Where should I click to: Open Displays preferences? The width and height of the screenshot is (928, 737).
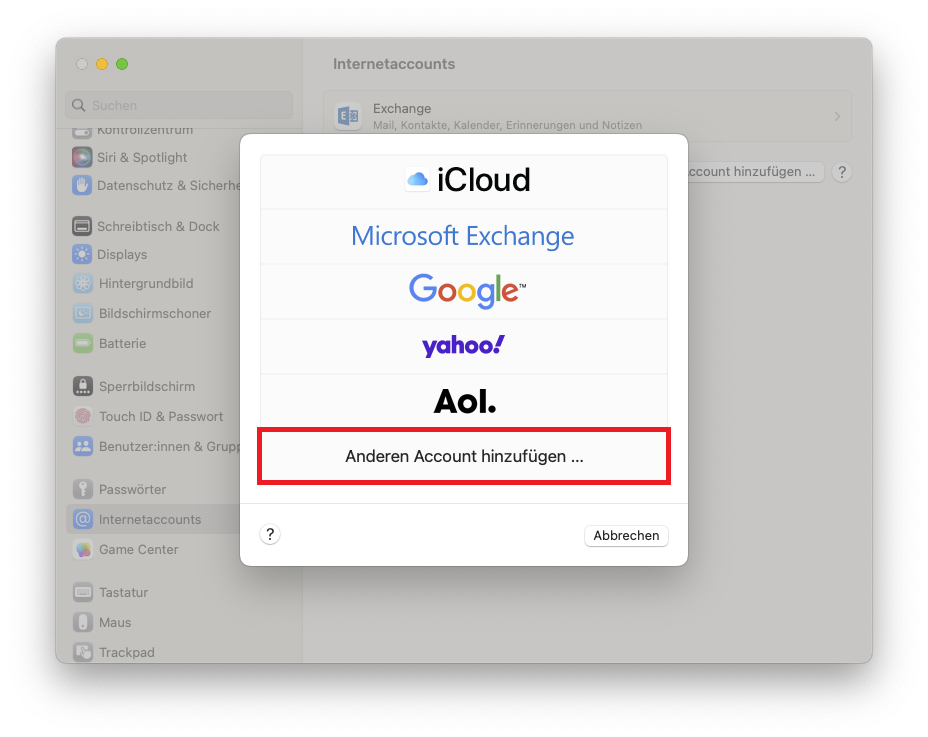tap(81, 254)
